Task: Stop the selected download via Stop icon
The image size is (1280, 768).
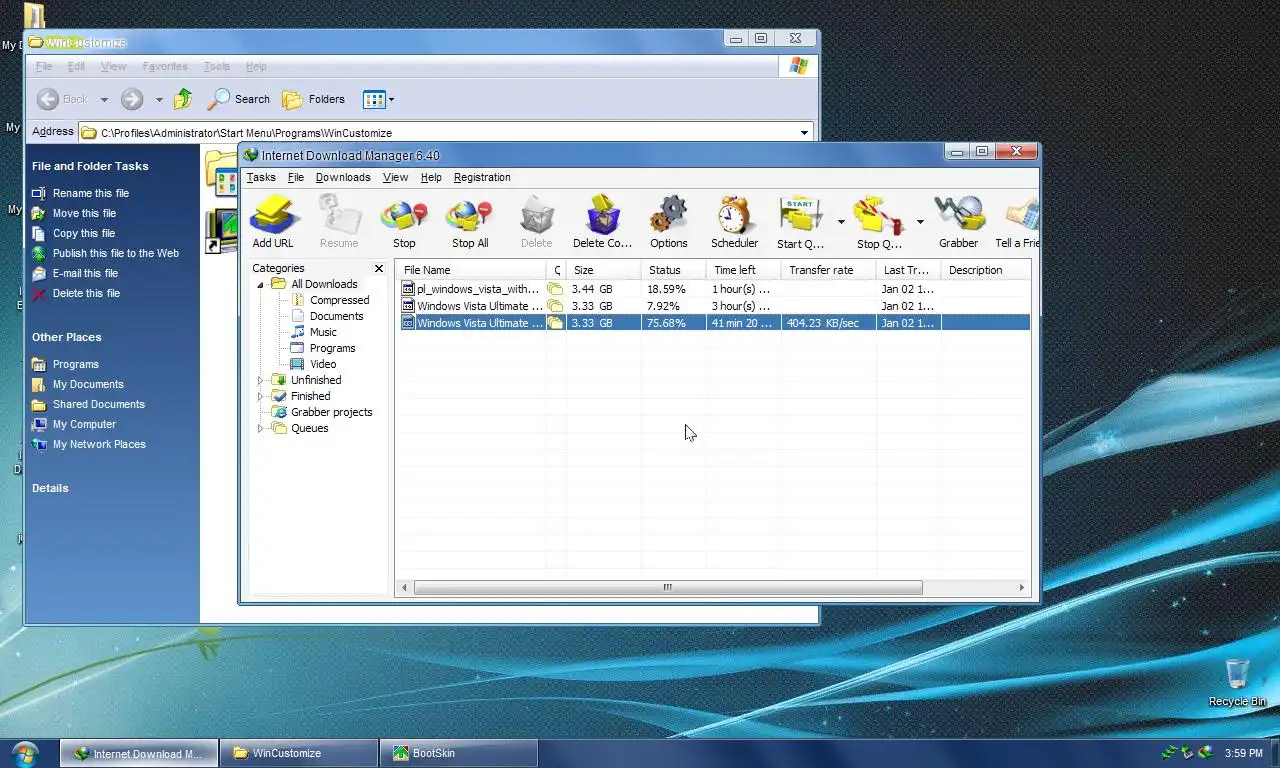Action: click(x=404, y=221)
